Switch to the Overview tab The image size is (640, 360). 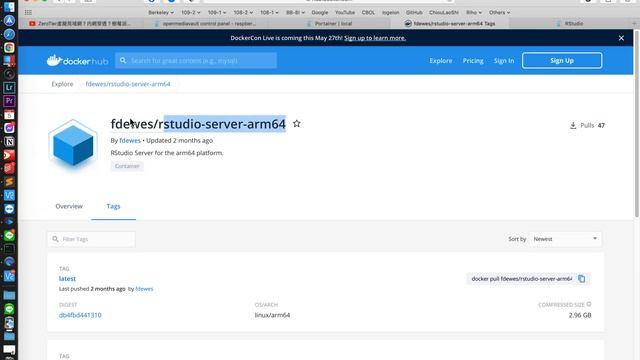pyautogui.click(x=69, y=206)
